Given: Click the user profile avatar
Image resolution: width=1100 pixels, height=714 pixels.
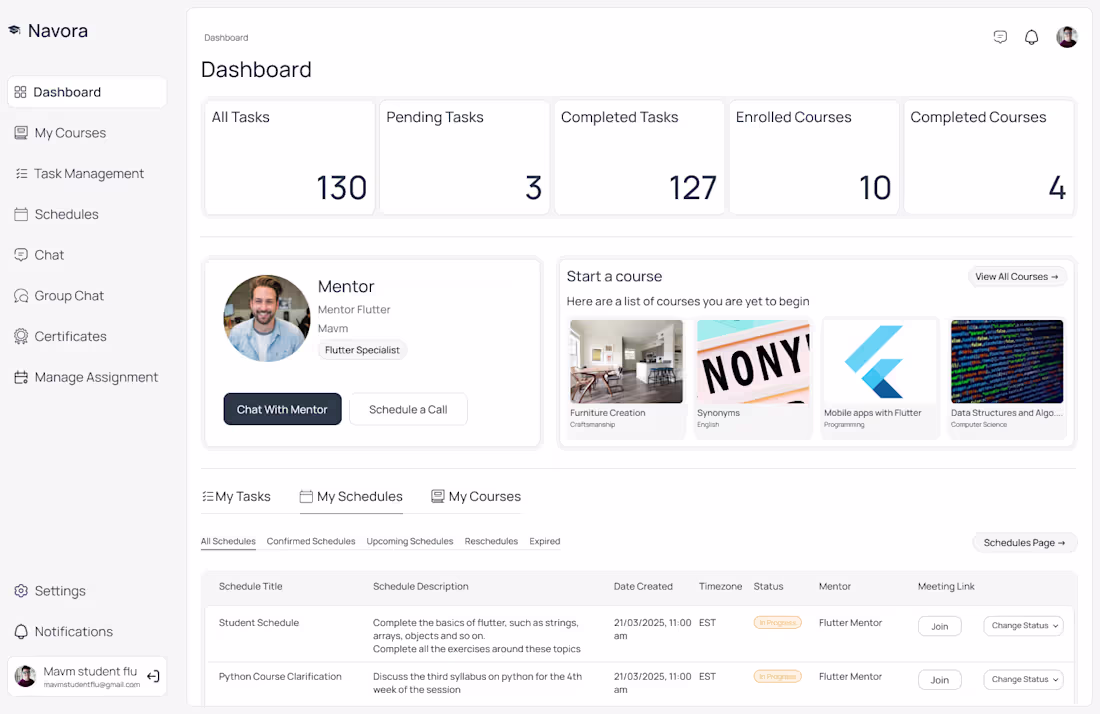Looking at the screenshot, I should coord(1067,36).
